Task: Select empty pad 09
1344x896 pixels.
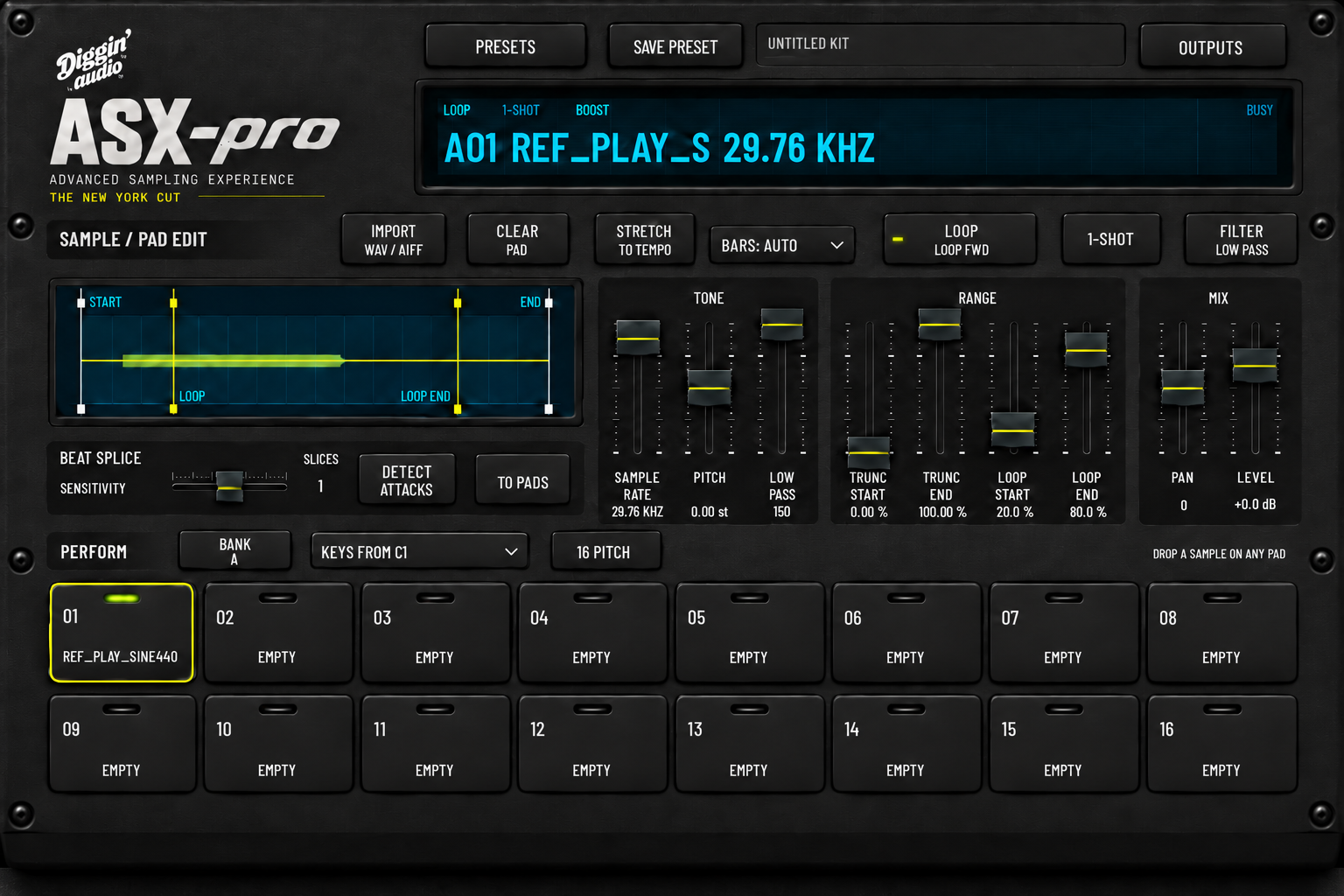Action: point(122,745)
